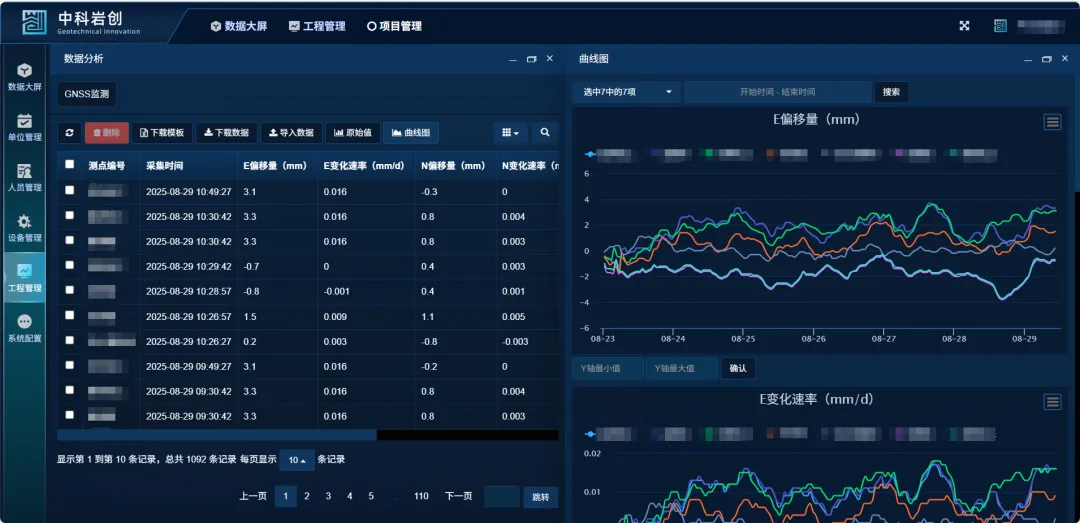This screenshot has height=523, width=1080.
Task: Check the row with time 10:26:57
Action: pos(70,315)
